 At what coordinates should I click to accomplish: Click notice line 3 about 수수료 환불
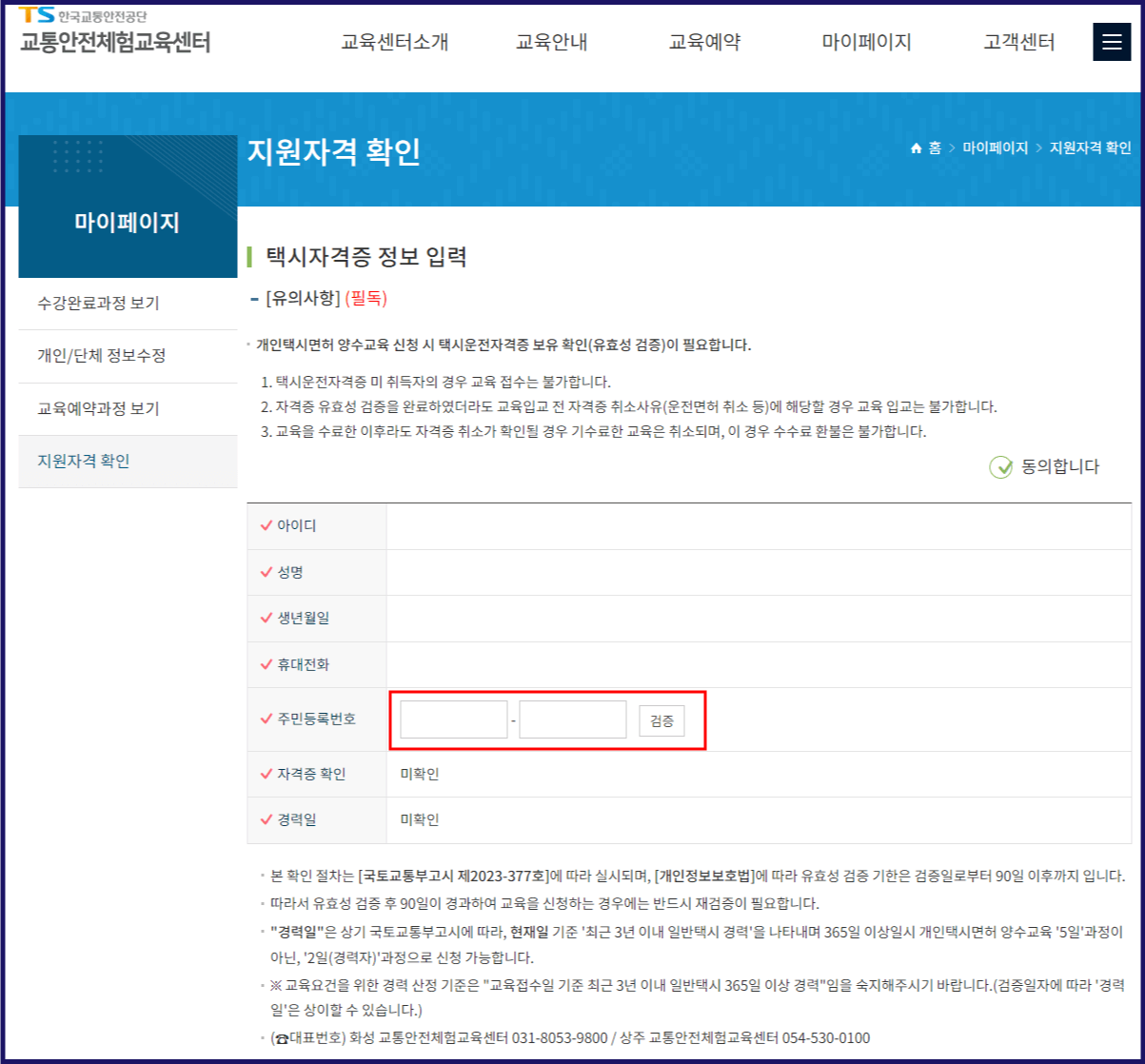(593, 431)
